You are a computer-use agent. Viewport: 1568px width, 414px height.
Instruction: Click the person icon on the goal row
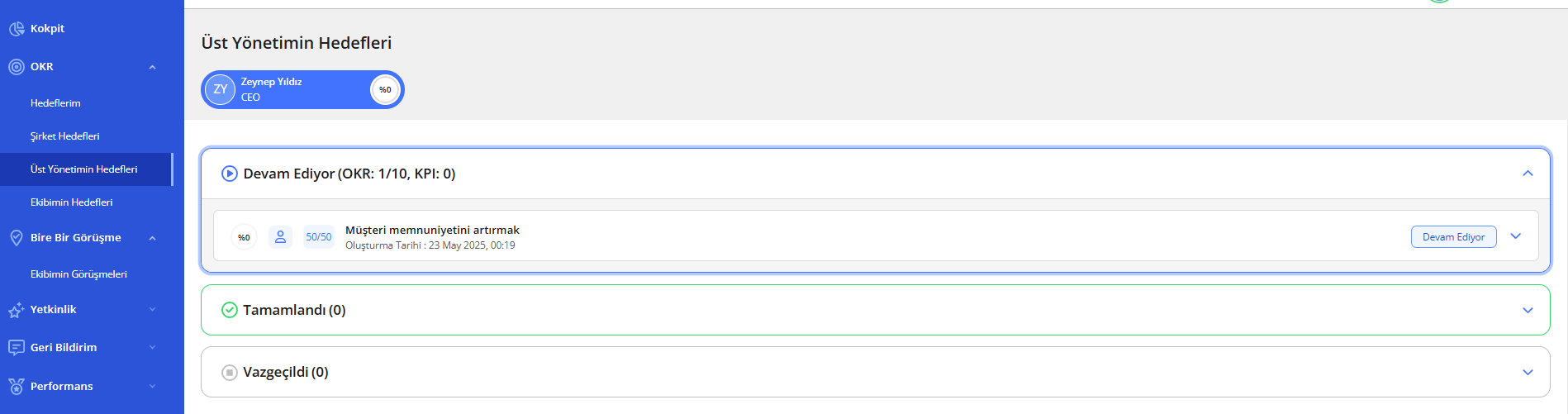280,237
